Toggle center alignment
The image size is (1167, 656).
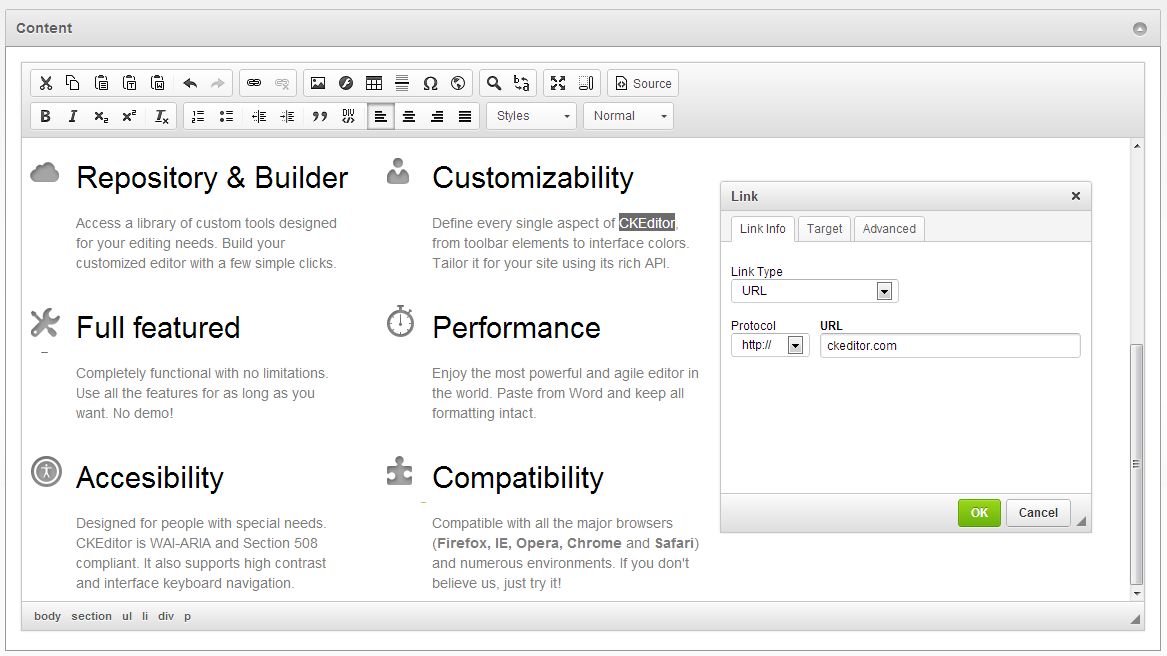(x=409, y=116)
